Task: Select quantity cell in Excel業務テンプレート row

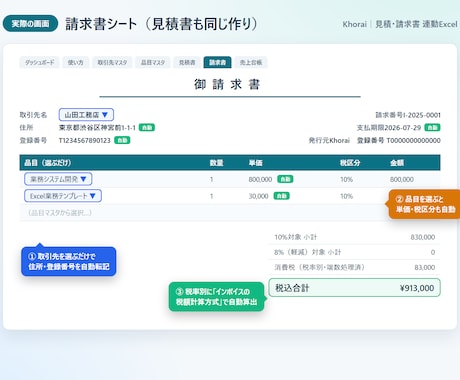Action: pyautogui.click(x=212, y=196)
